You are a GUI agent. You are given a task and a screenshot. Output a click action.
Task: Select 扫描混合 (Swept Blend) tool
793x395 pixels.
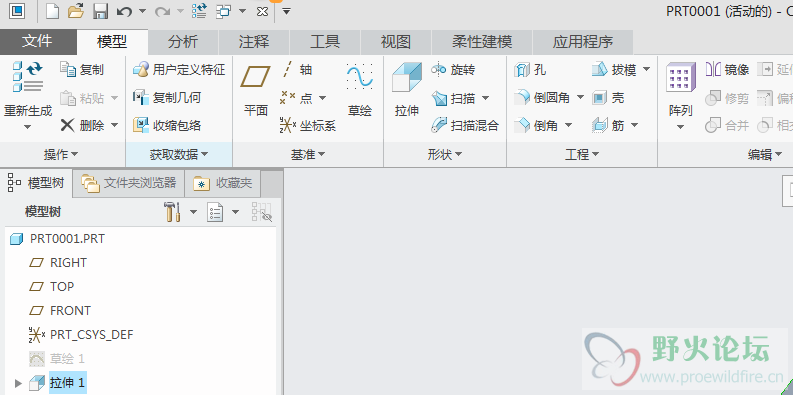(465, 125)
